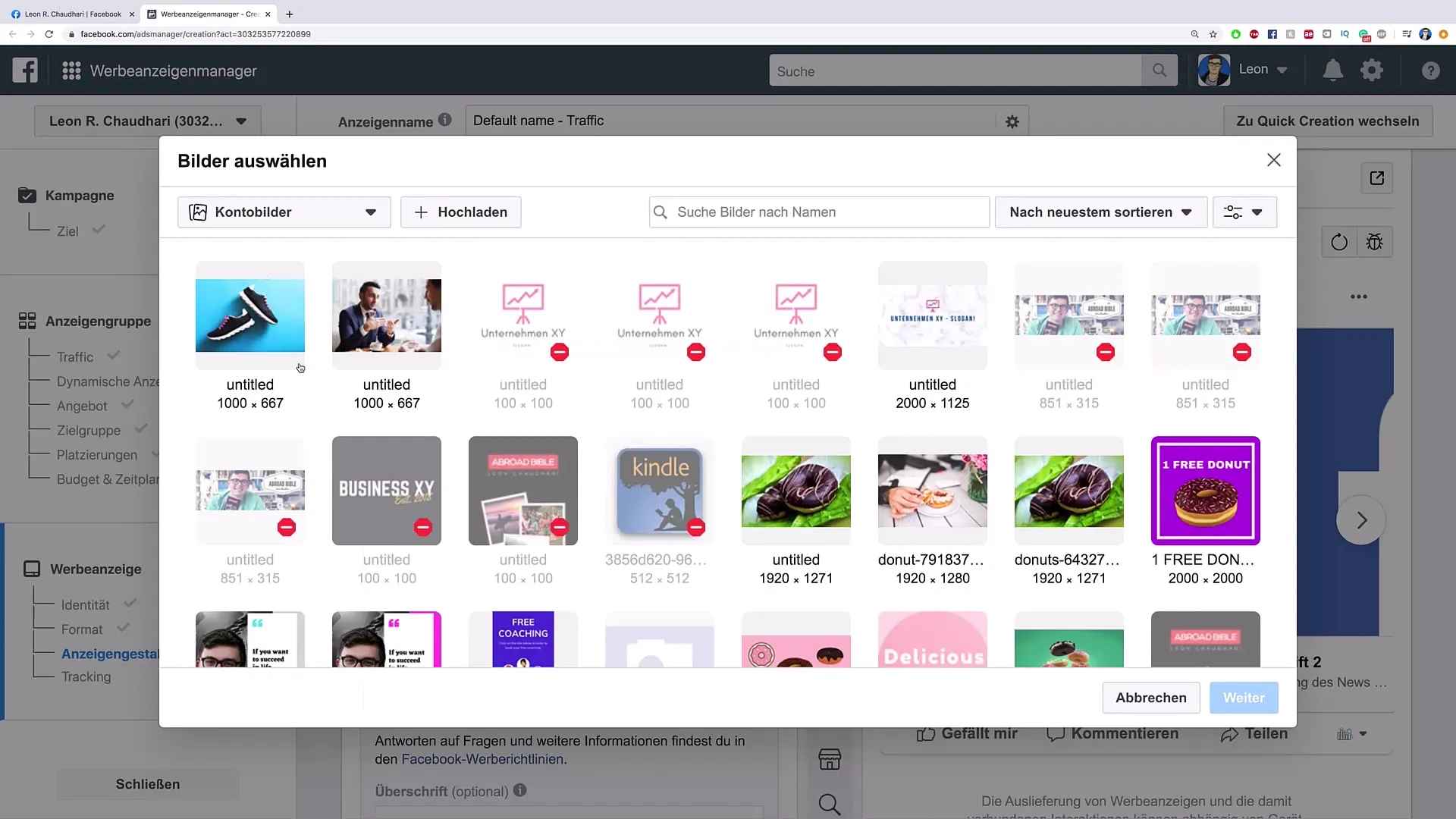
Task: Open Zielgruppe section in sidebar
Action: click(x=89, y=431)
